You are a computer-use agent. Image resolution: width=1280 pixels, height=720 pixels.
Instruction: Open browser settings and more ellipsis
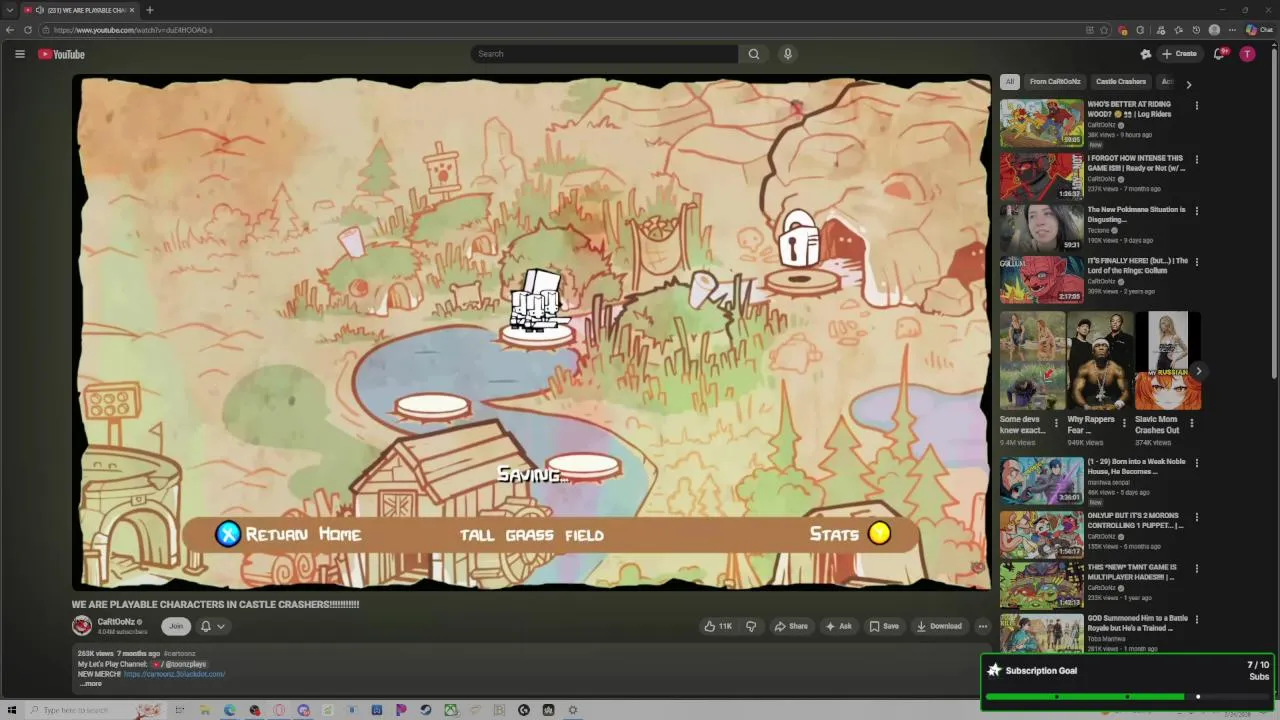tap(1232, 30)
